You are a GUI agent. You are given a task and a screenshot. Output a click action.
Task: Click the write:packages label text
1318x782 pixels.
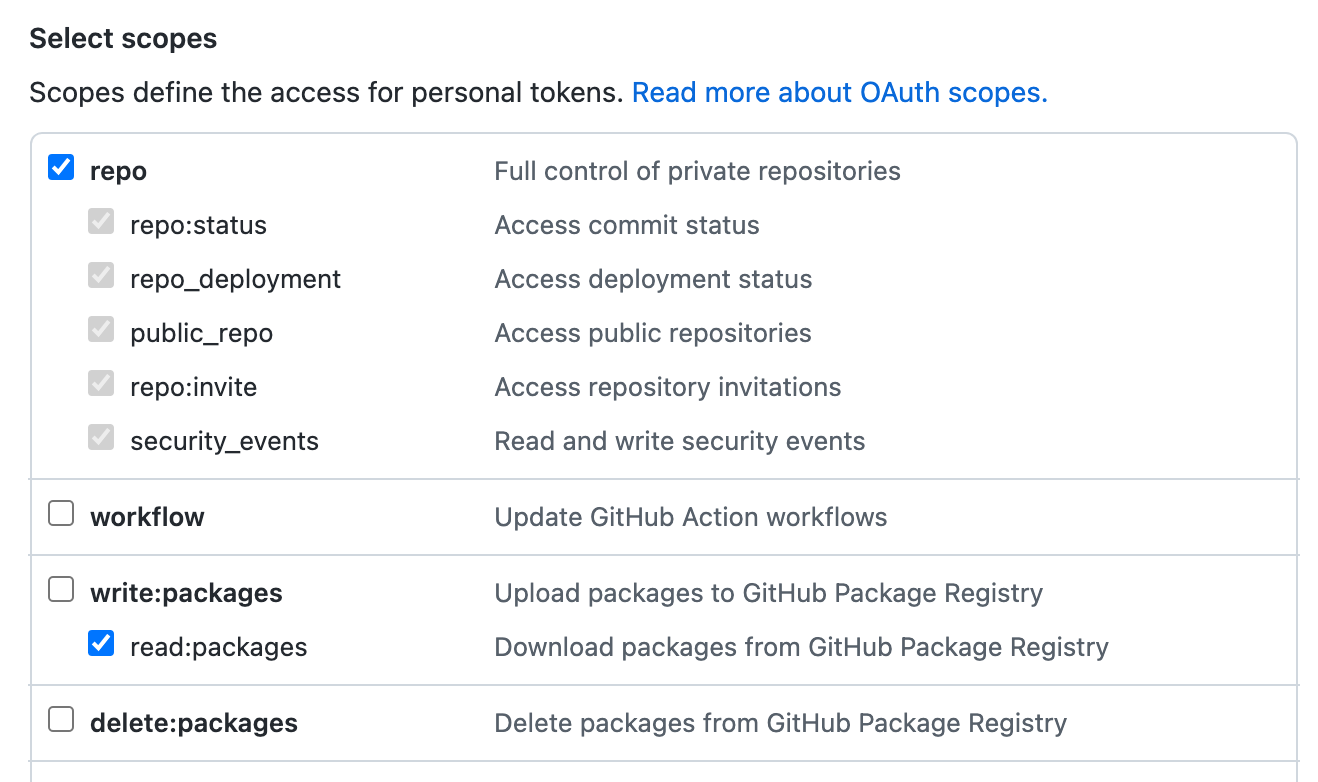coord(186,592)
